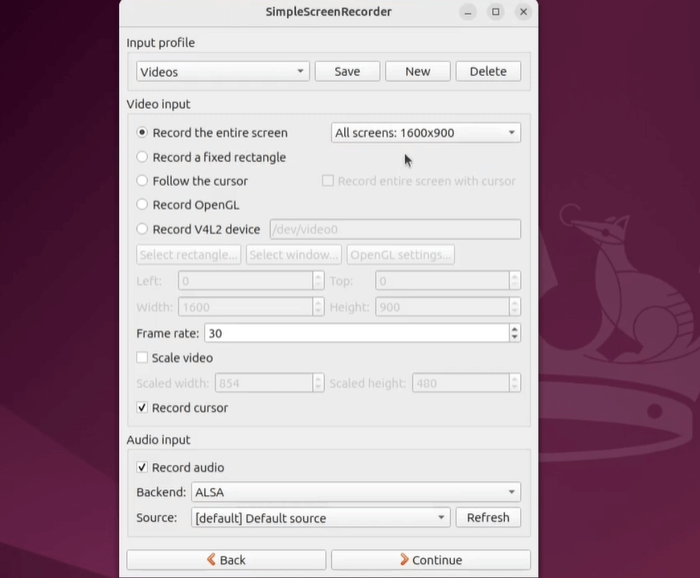The image size is (700, 578).
Task: Click the /dev/video0 device field
Action: [x=395, y=229]
